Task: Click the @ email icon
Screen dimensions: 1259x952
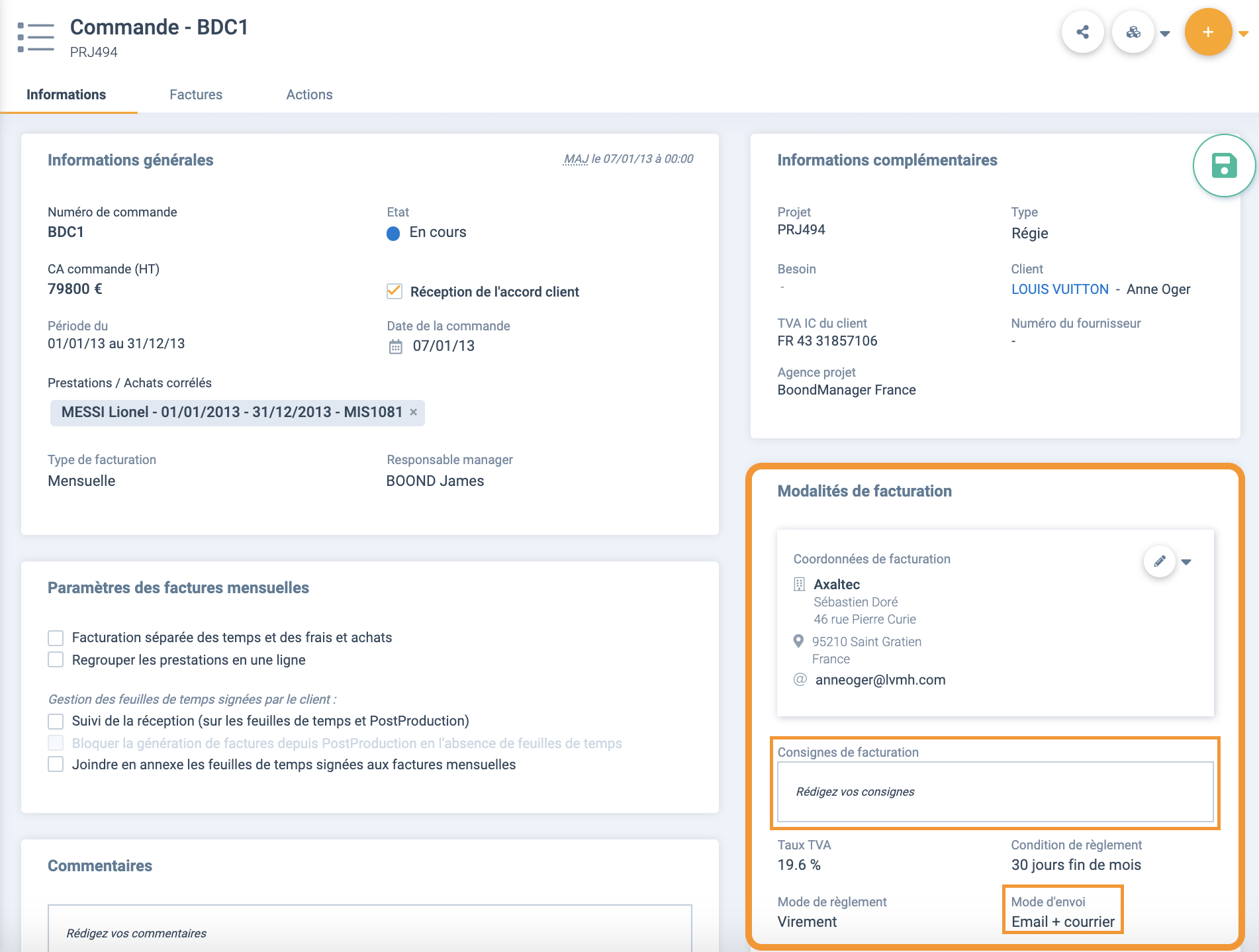Action: pos(800,679)
